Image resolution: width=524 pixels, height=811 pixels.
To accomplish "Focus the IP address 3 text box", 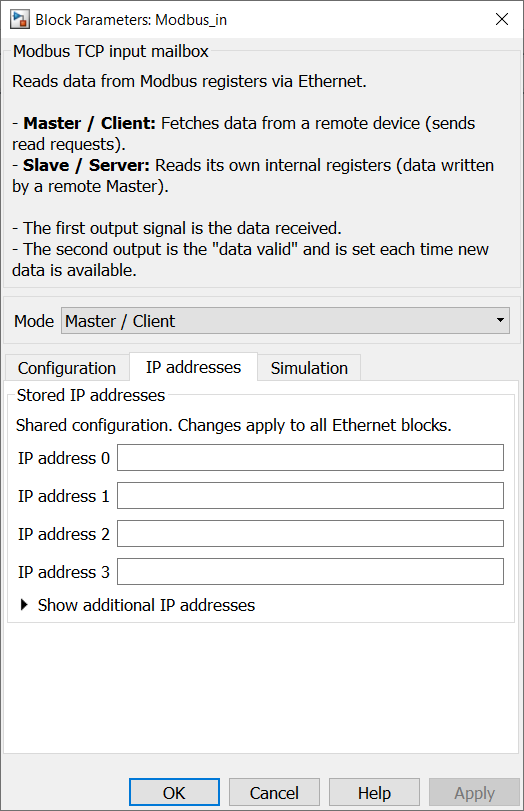I will click(310, 572).
